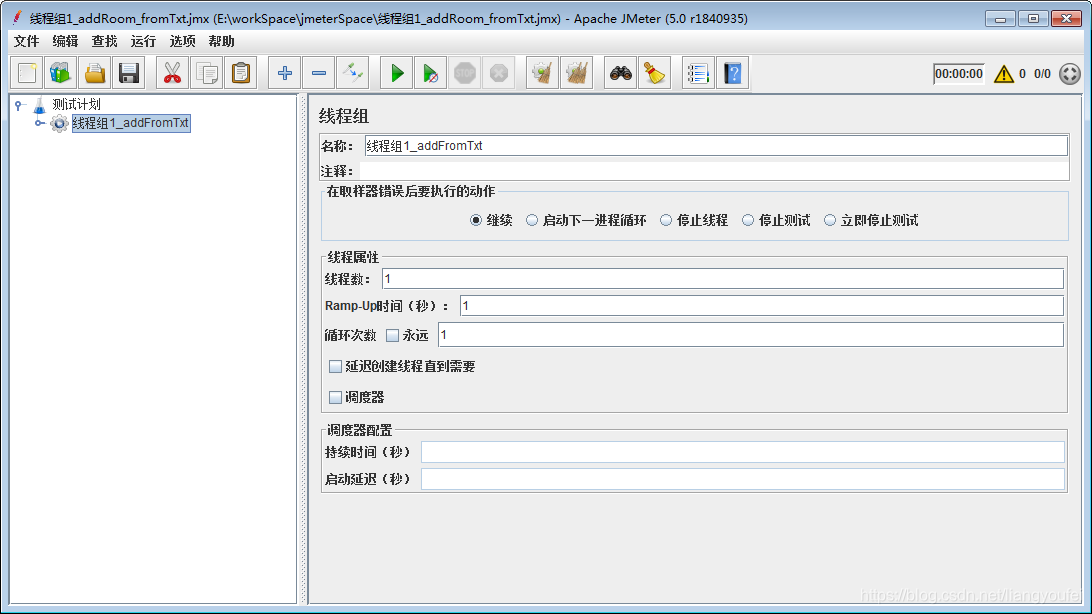The image size is (1092, 614).
Task: Click the Copy icon
Action: click(x=207, y=73)
